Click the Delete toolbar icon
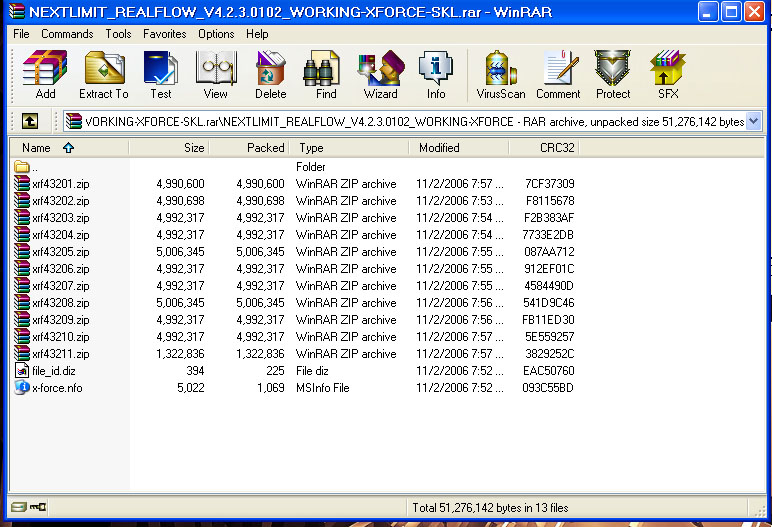The image size is (772, 527). [270, 74]
